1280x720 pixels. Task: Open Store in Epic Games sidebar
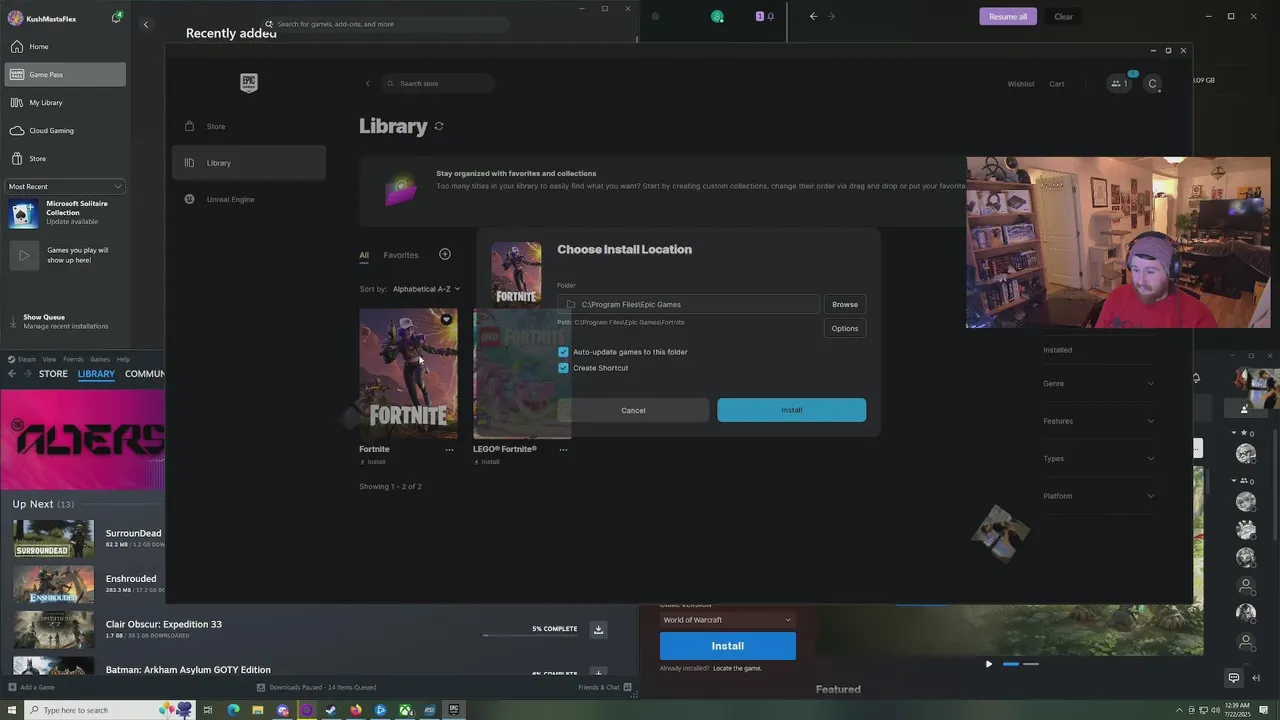[x=249, y=126]
